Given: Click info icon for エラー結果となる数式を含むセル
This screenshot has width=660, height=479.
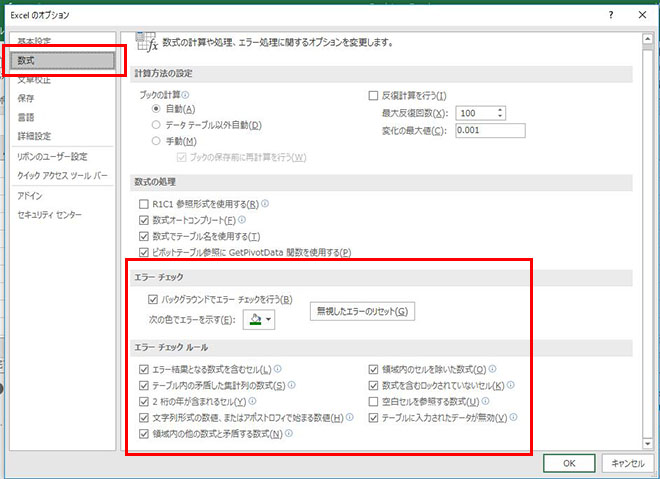Looking at the screenshot, I should click(278, 369).
